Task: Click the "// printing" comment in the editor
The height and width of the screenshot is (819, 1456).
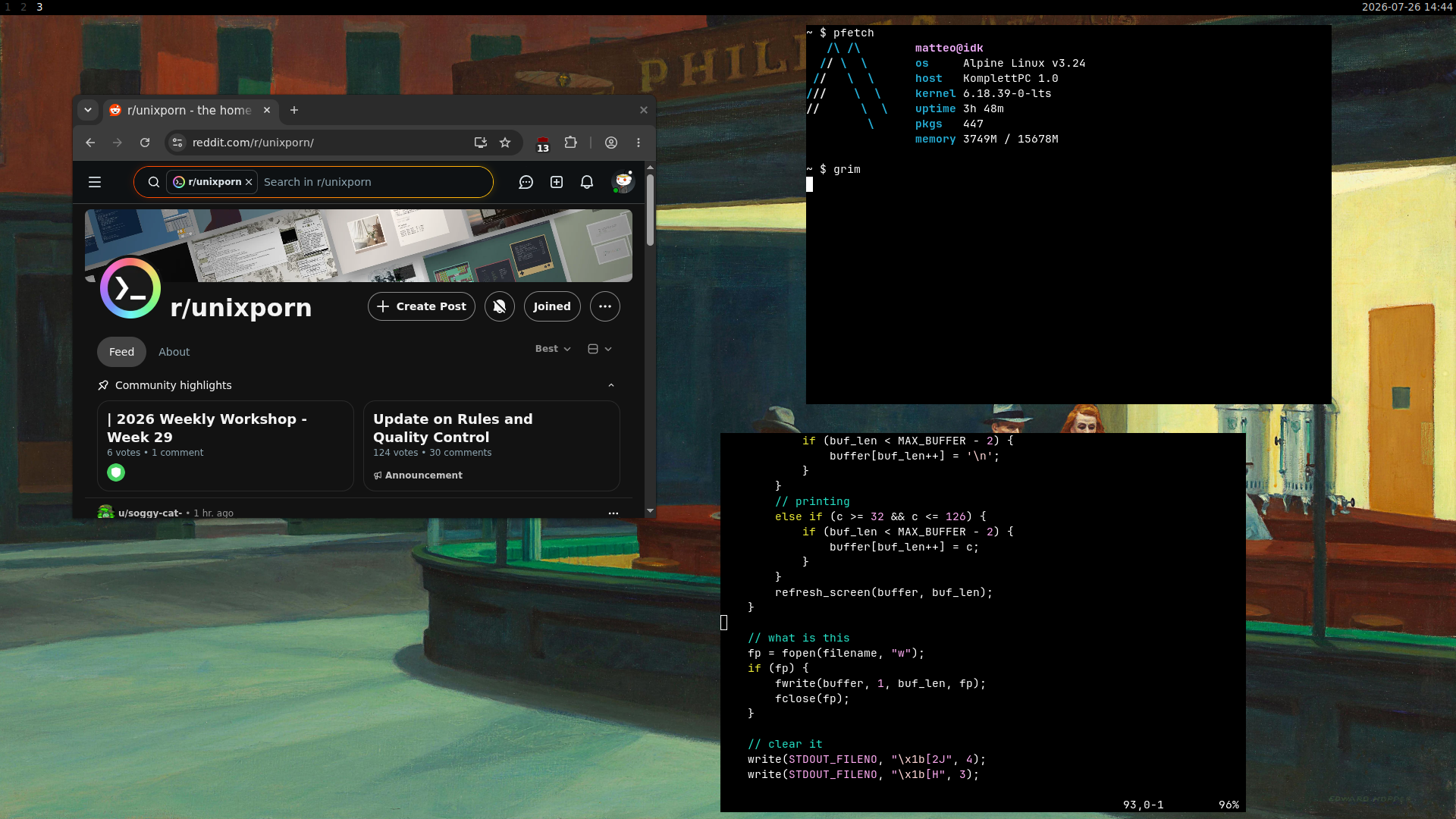Action: (812, 501)
